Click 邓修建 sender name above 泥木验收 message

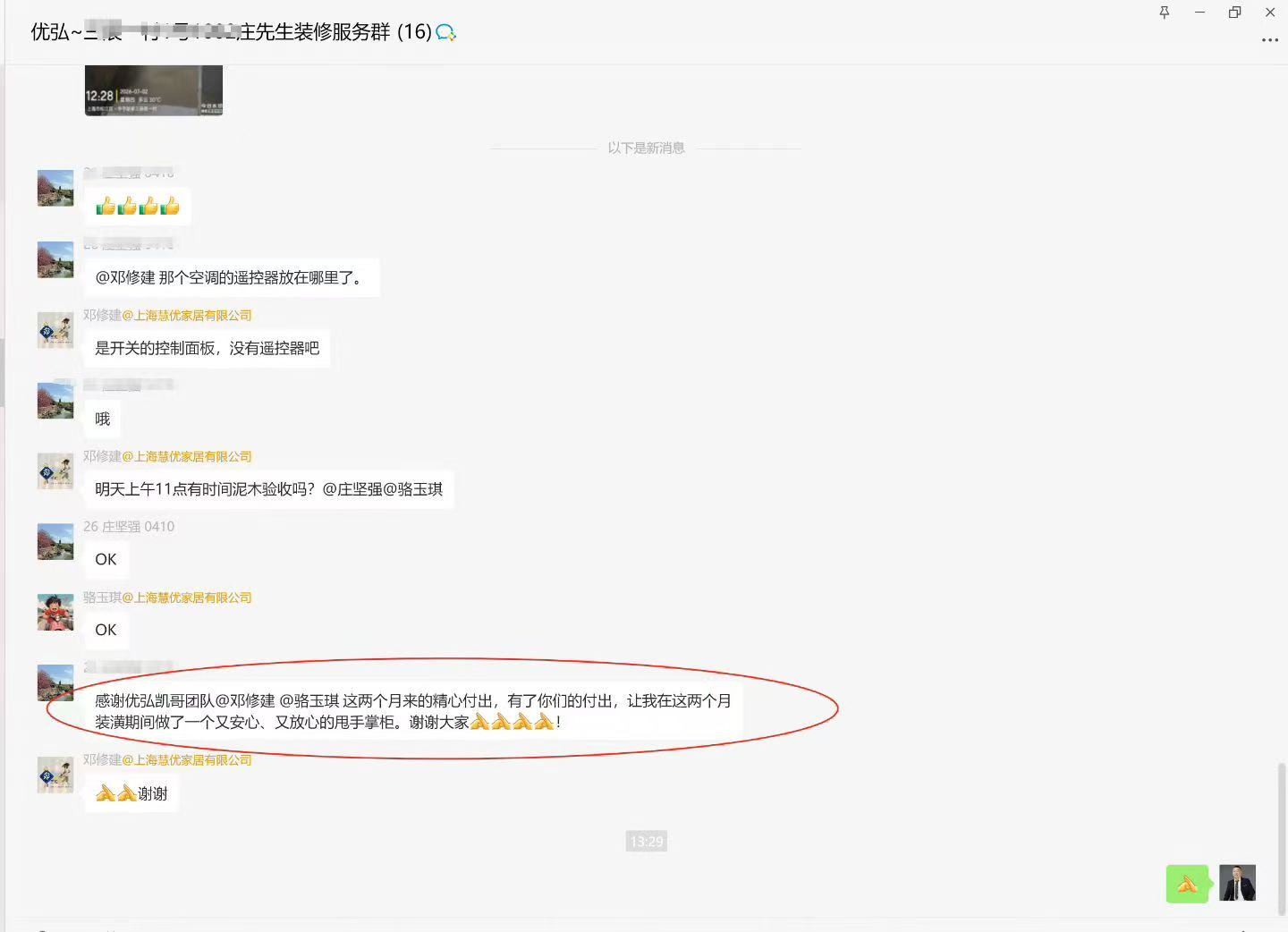pos(167,456)
